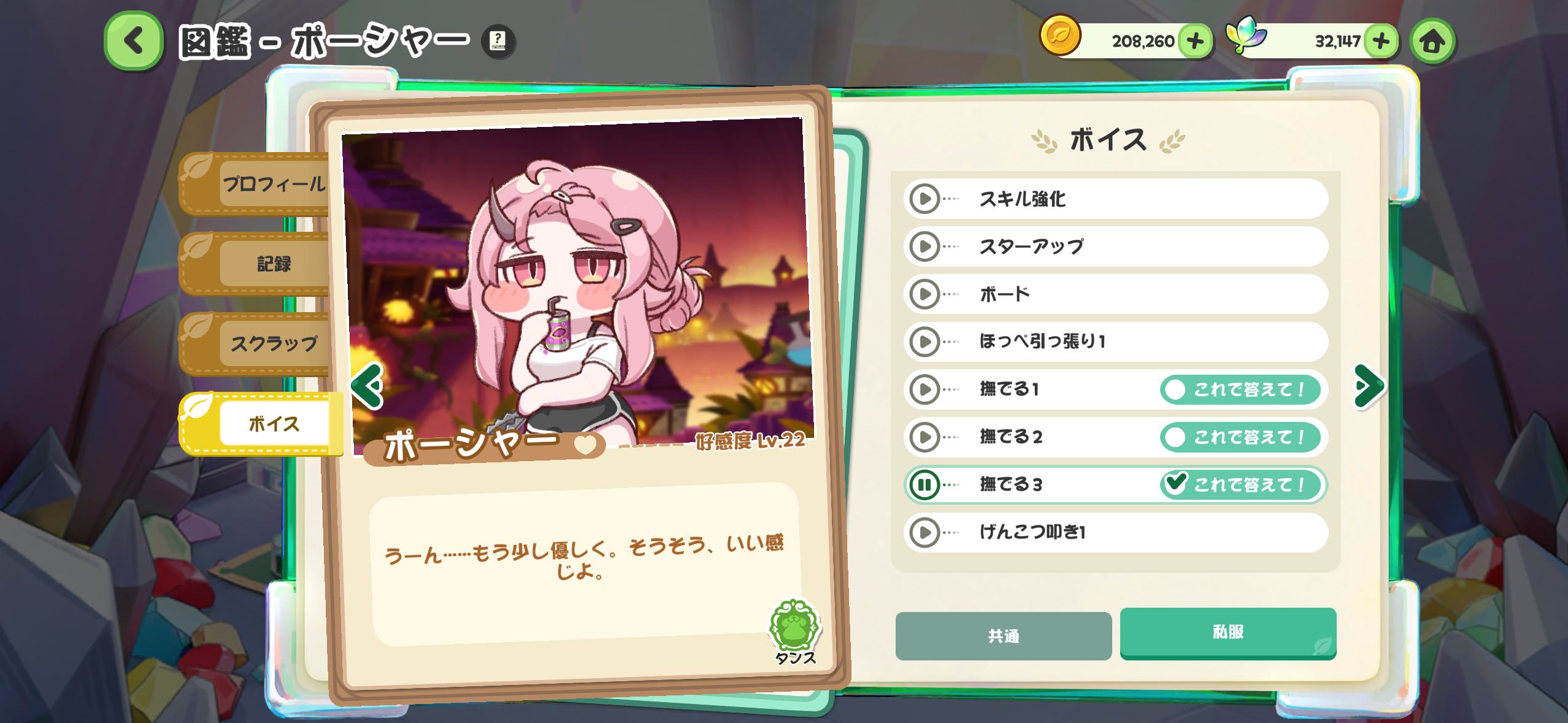Pause the 撫でる3 voice line
This screenshot has width=1568, height=723.
tap(924, 485)
